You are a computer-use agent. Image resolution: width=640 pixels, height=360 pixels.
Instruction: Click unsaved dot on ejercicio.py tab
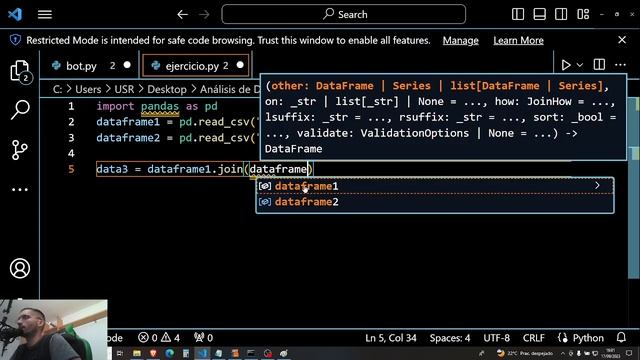tap(240, 65)
